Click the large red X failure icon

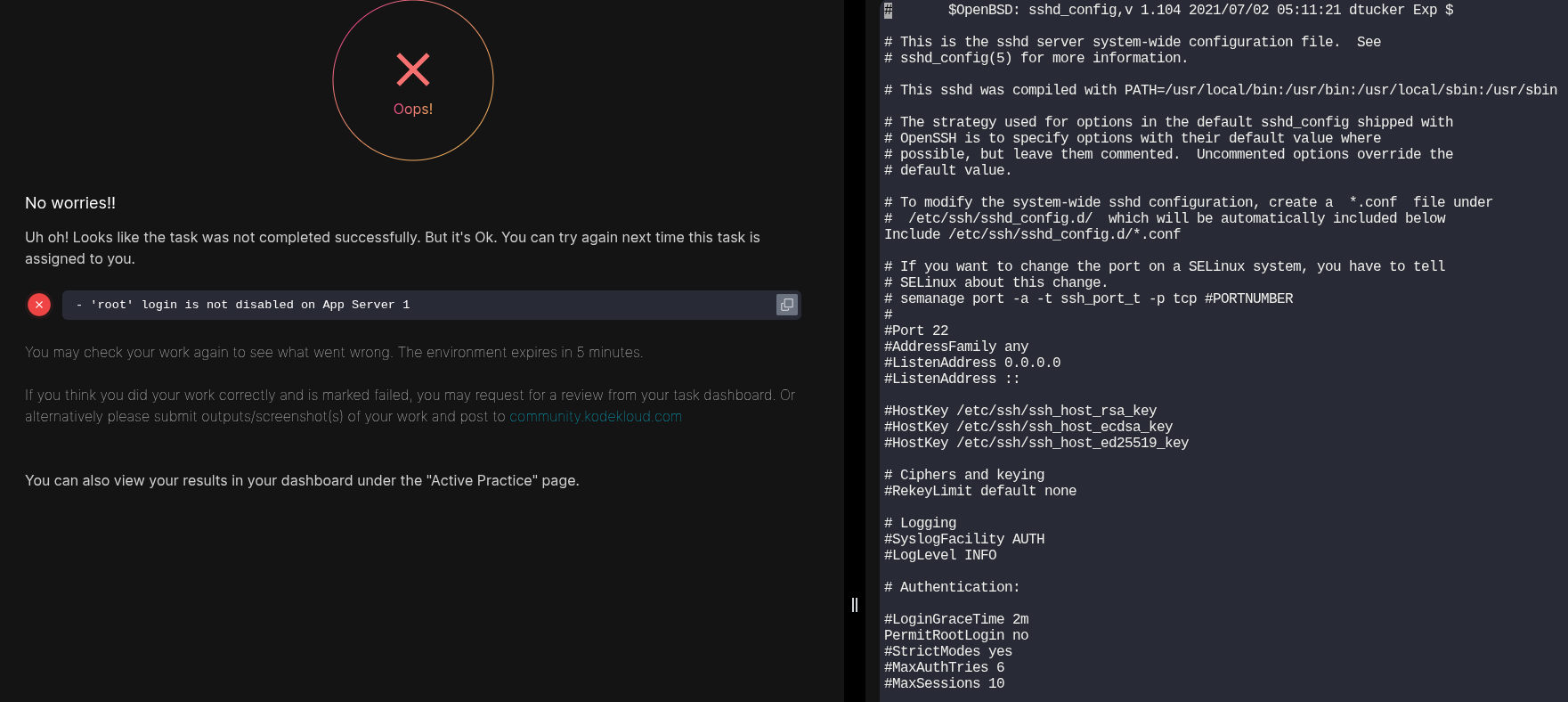(x=413, y=69)
